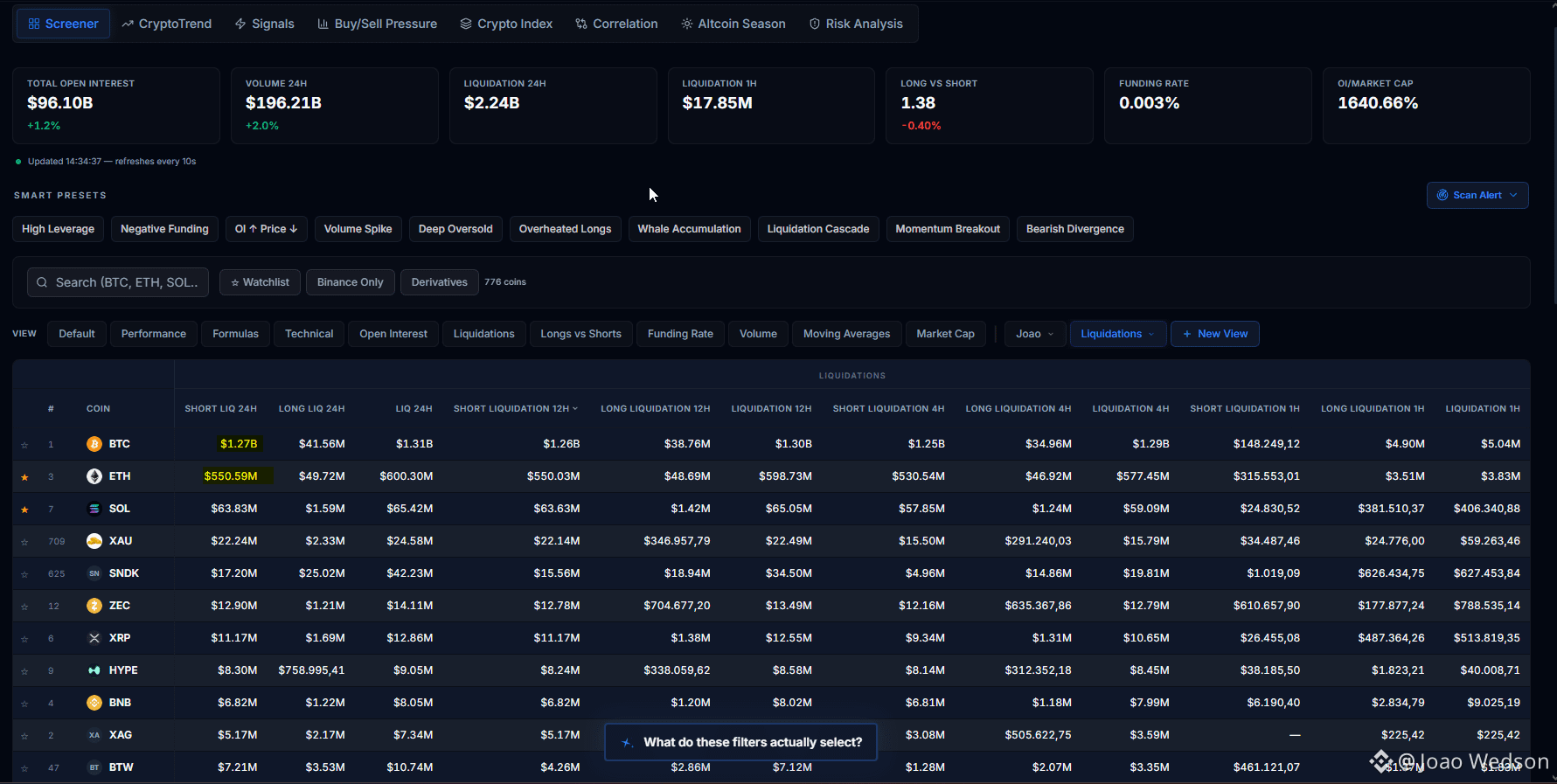Click BTC's highlighted short liq 24h cell
This screenshot has height=784, width=1557.
(x=239, y=444)
